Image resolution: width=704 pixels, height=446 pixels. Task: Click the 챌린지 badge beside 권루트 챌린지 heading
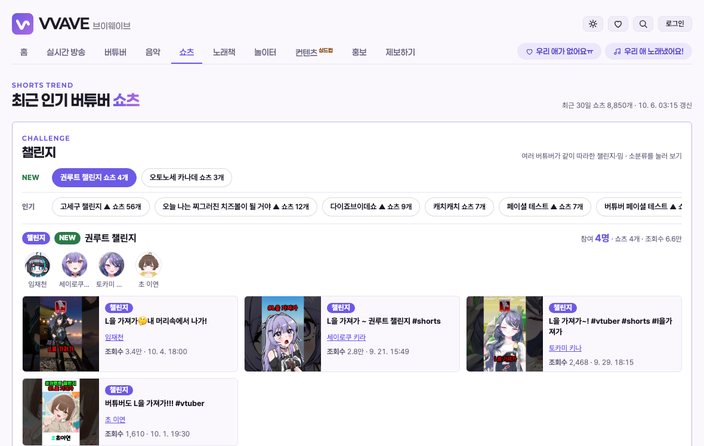36,238
